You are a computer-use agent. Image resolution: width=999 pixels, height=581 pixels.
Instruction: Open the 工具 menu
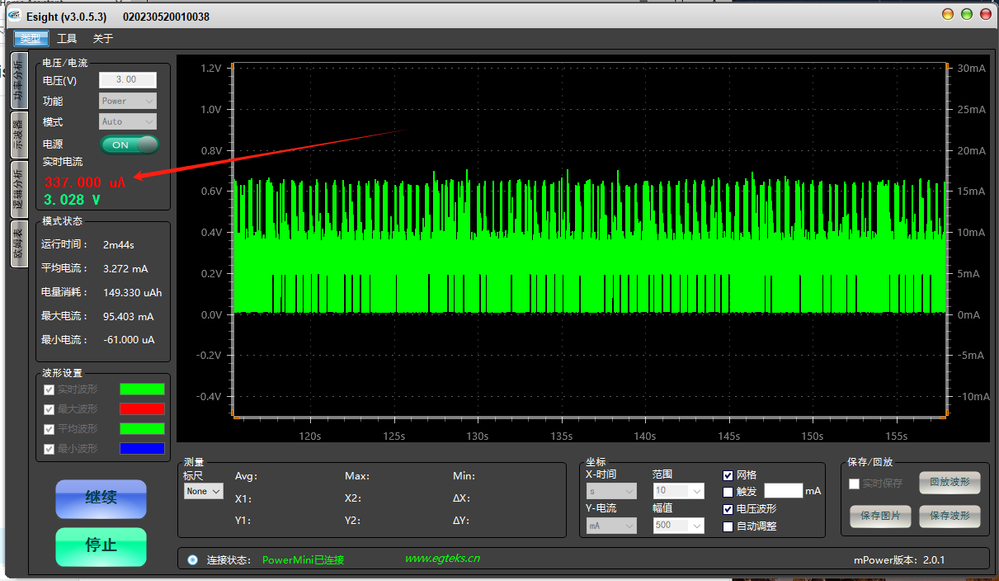(67, 39)
